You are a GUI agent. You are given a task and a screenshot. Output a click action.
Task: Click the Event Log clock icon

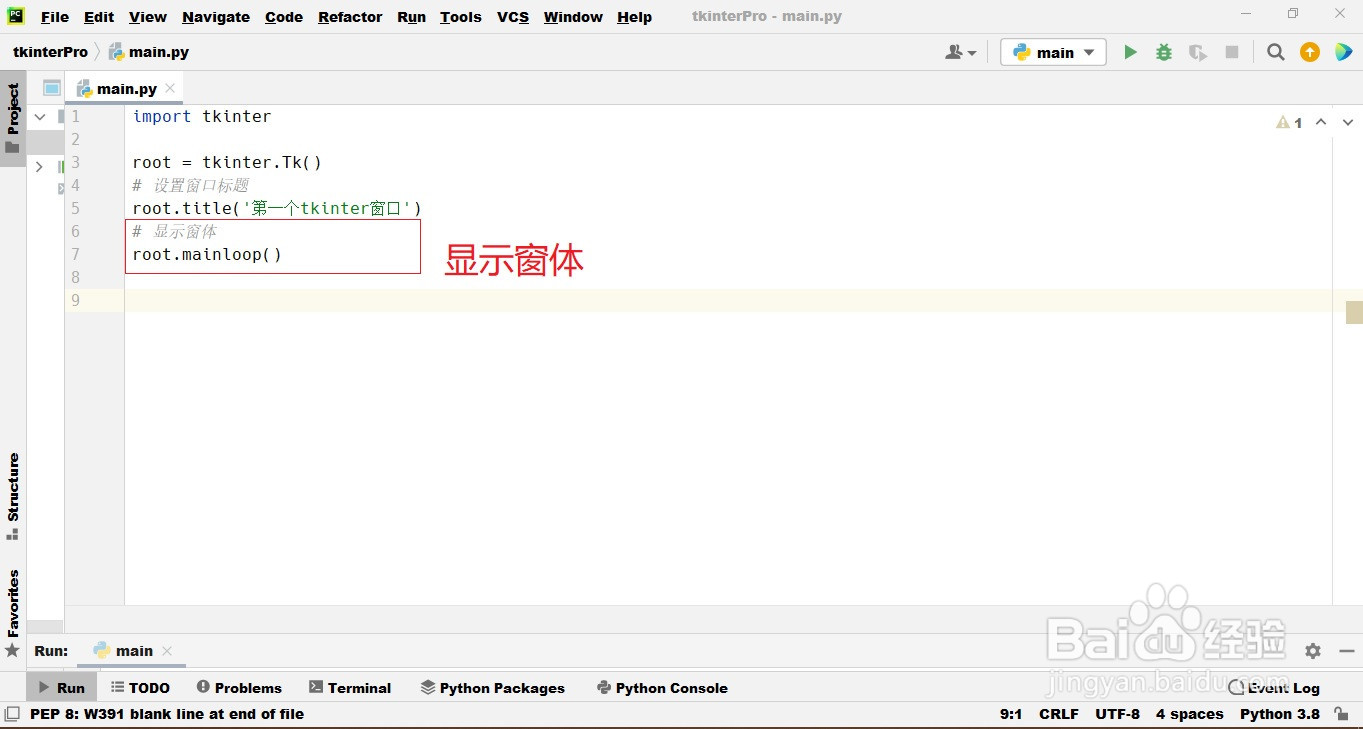[x=1234, y=688]
